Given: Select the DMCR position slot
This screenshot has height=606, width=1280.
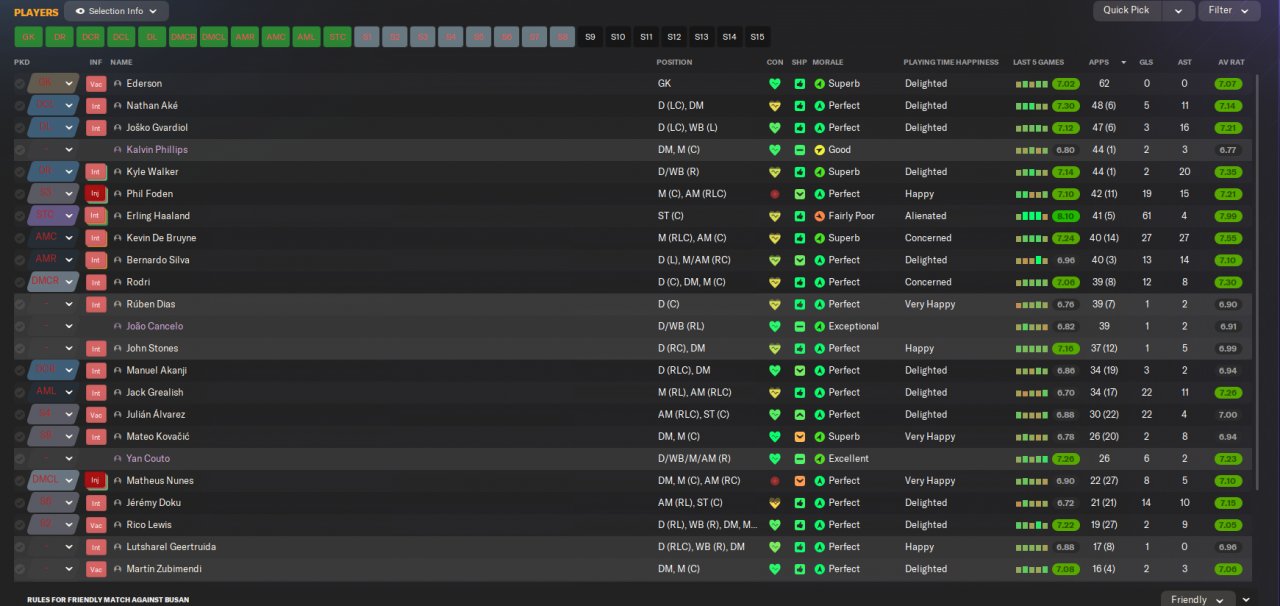Looking at the screenshot, I should [183, 37].
